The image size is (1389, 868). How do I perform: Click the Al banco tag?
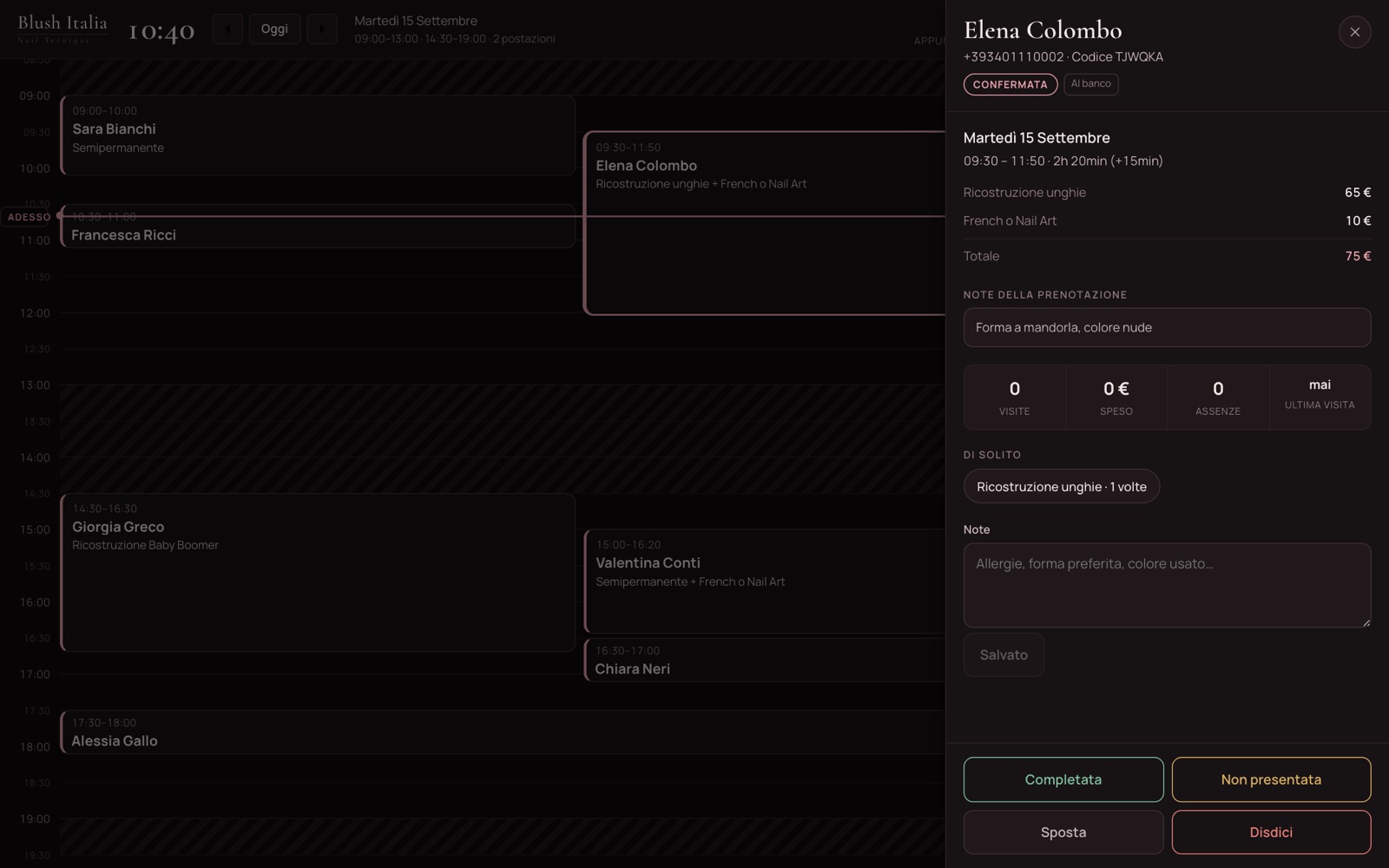(x=1090, y=84)
